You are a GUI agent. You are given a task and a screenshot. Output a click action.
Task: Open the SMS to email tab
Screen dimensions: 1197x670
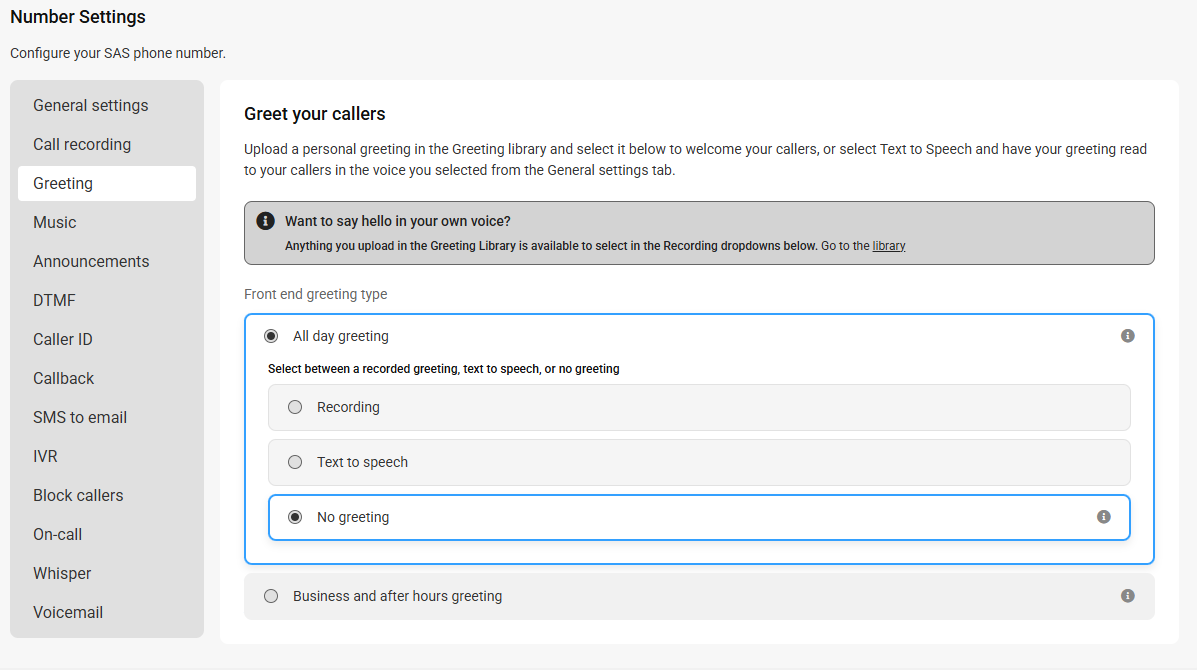(x=107, y=417)
